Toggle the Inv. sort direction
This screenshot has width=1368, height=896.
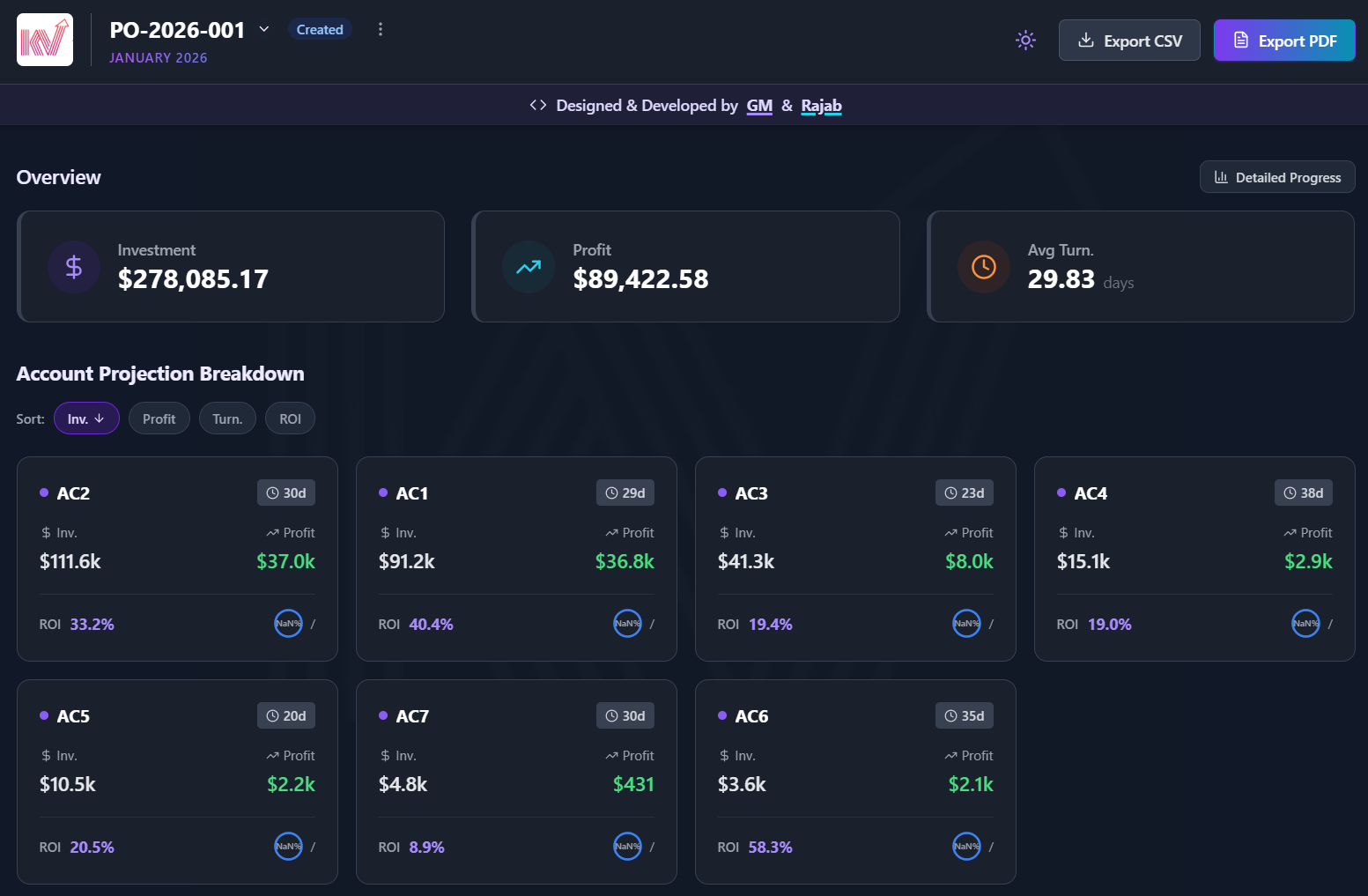pyautogui.click(x=86, y=418)
